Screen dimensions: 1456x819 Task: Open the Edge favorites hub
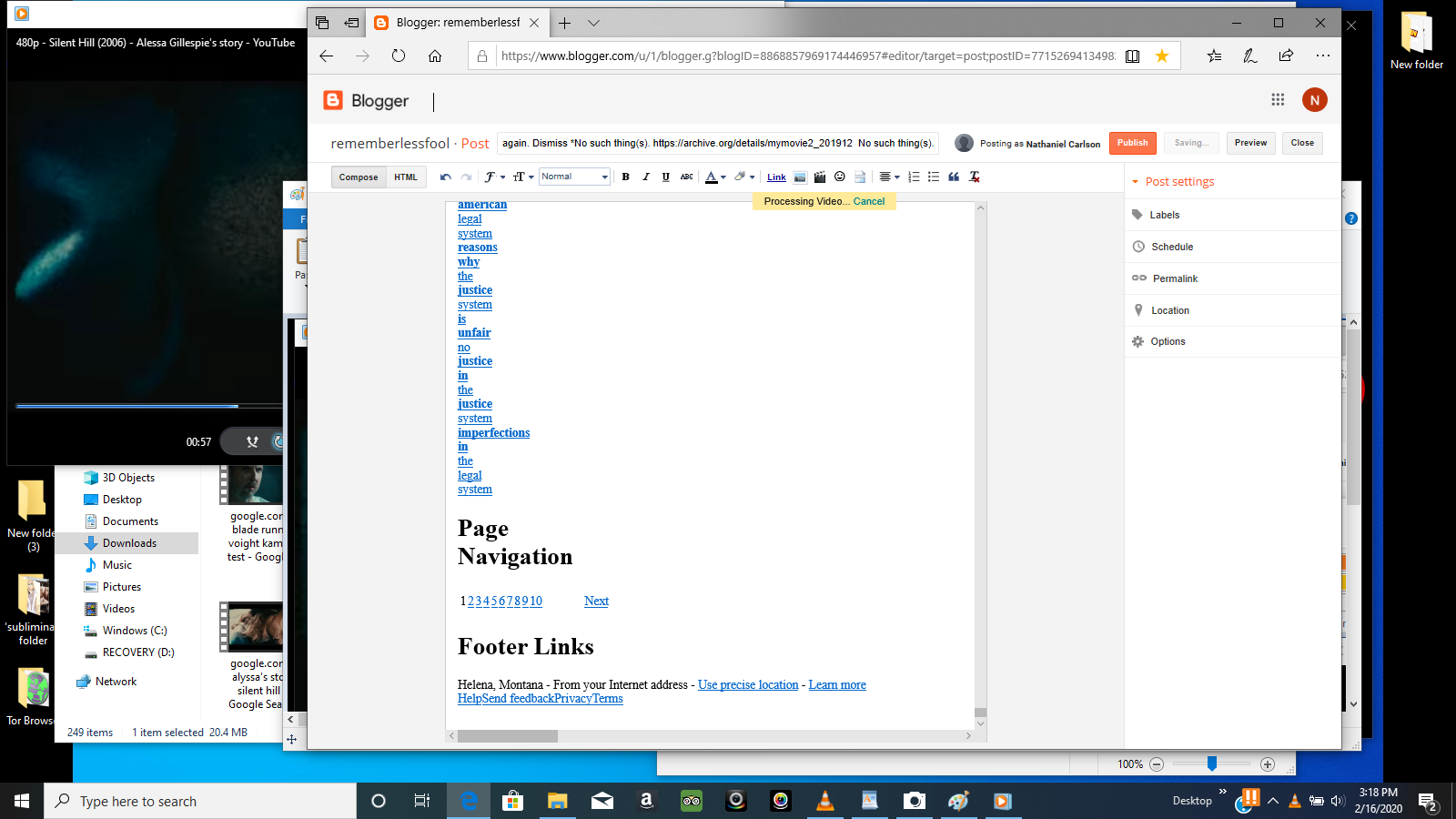(1214, 56)
